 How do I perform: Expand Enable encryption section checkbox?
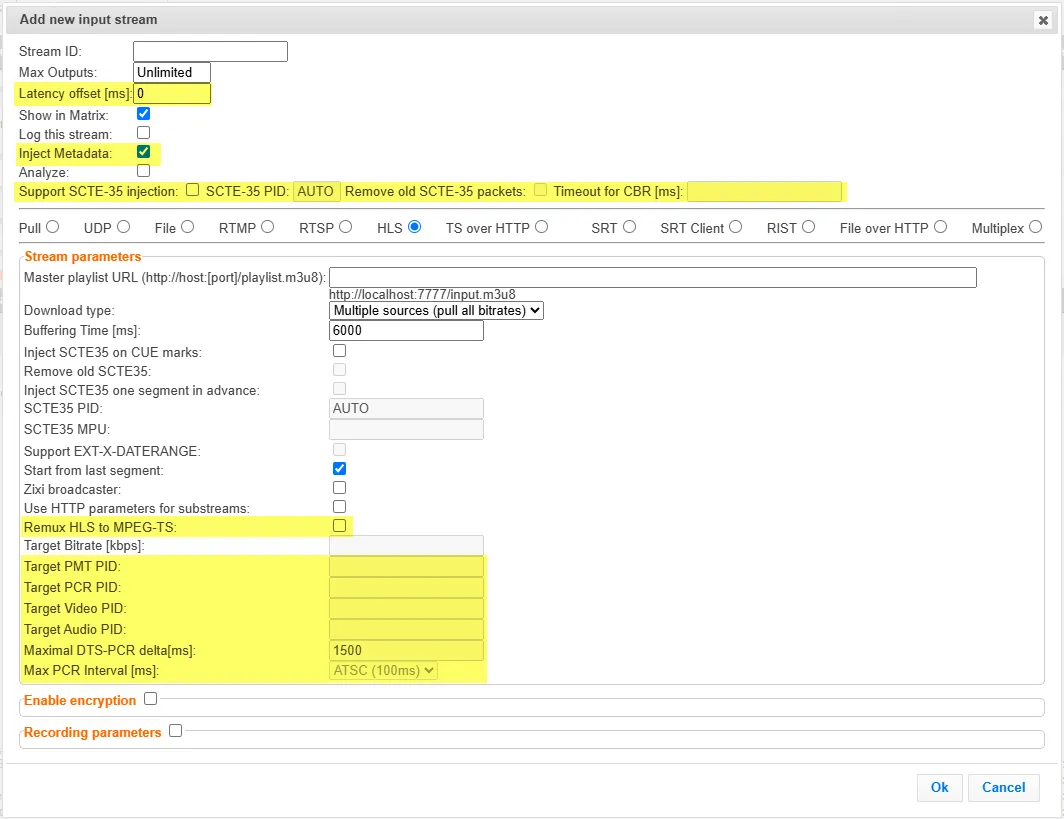pyautogui.click(x=151, y=699)
